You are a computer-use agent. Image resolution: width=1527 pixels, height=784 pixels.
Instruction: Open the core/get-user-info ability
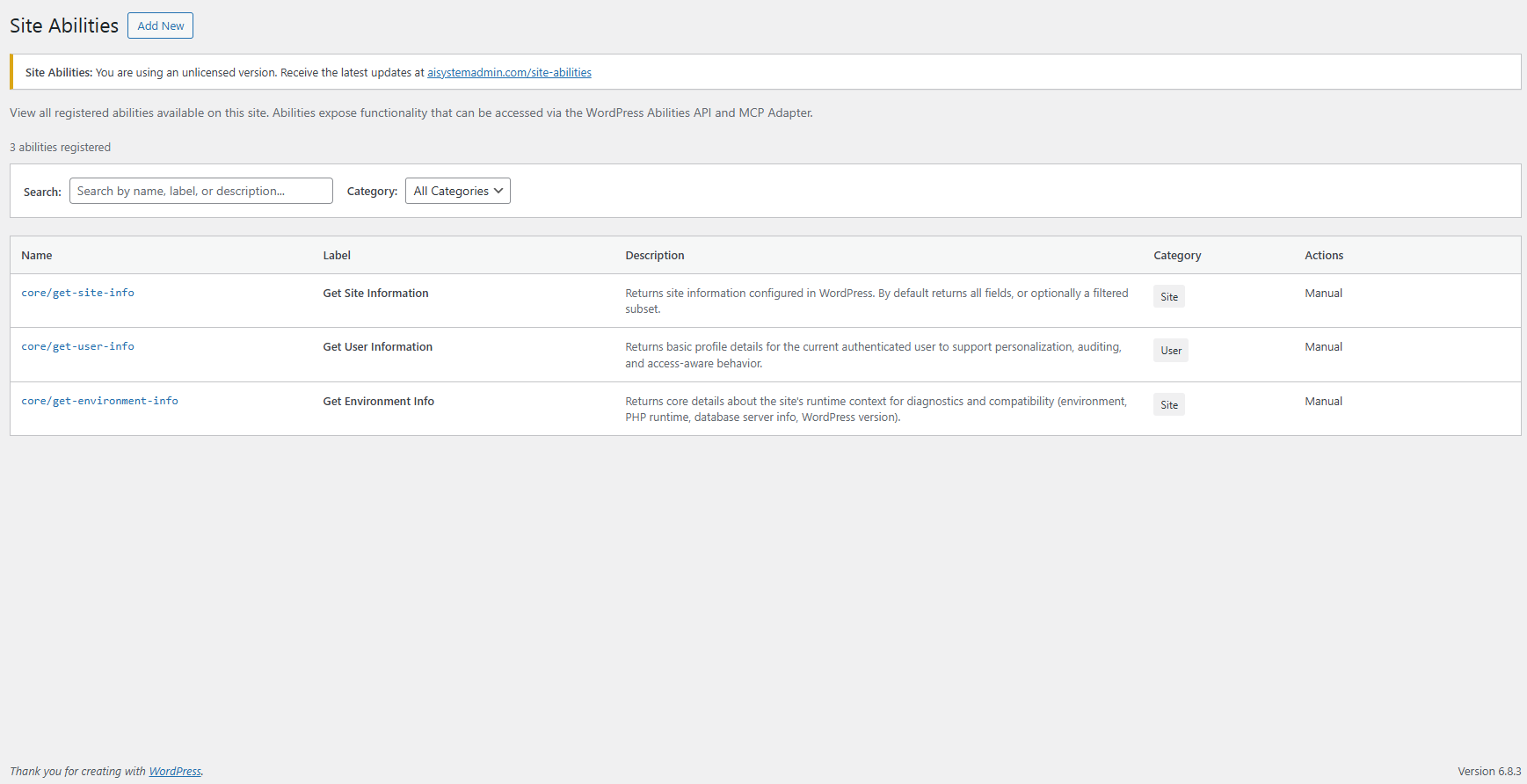click(x=77, y=346)
